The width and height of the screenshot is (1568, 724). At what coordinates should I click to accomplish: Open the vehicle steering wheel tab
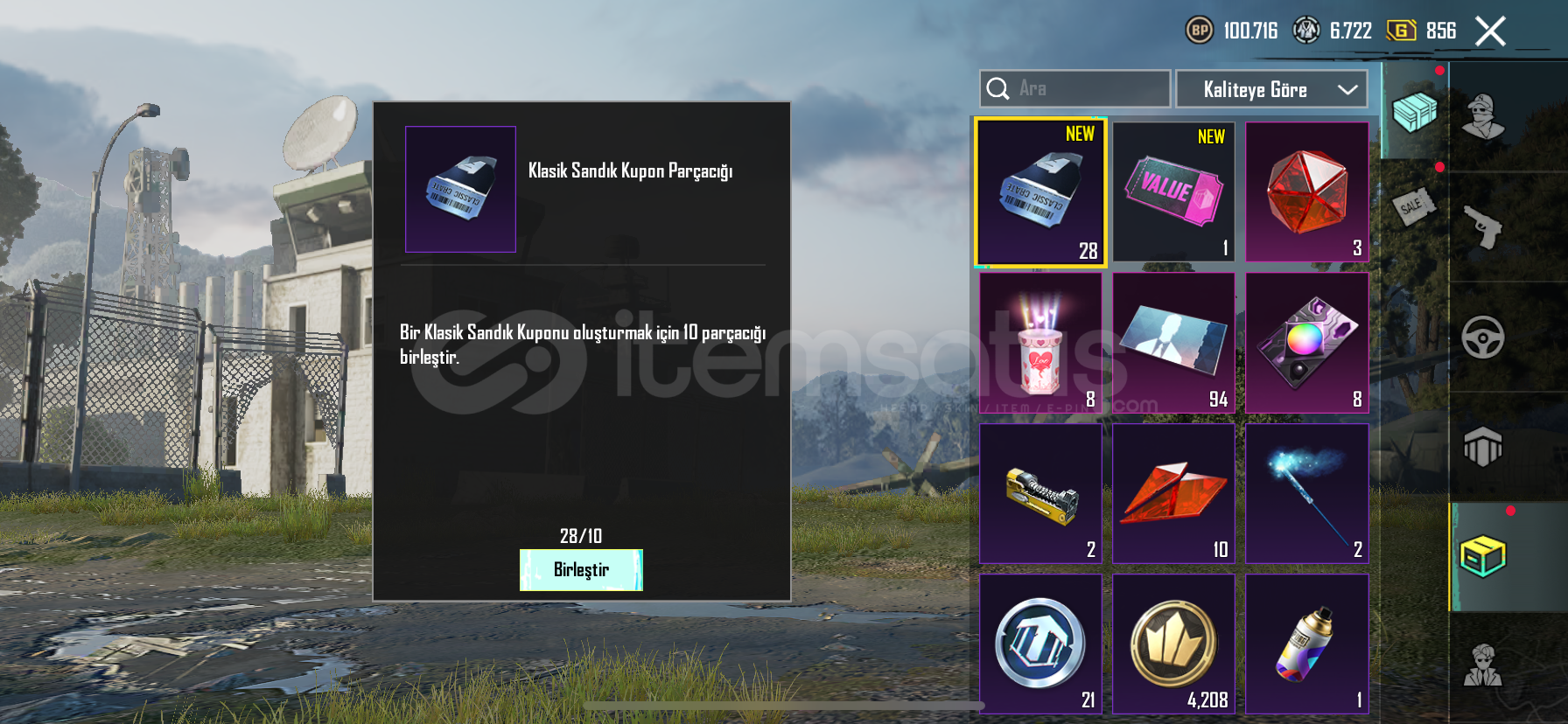(1483, 337)
